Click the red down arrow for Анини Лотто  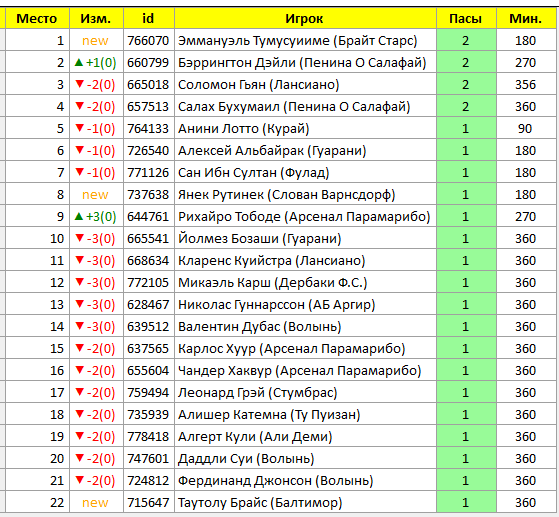click(x=80, y=128)
